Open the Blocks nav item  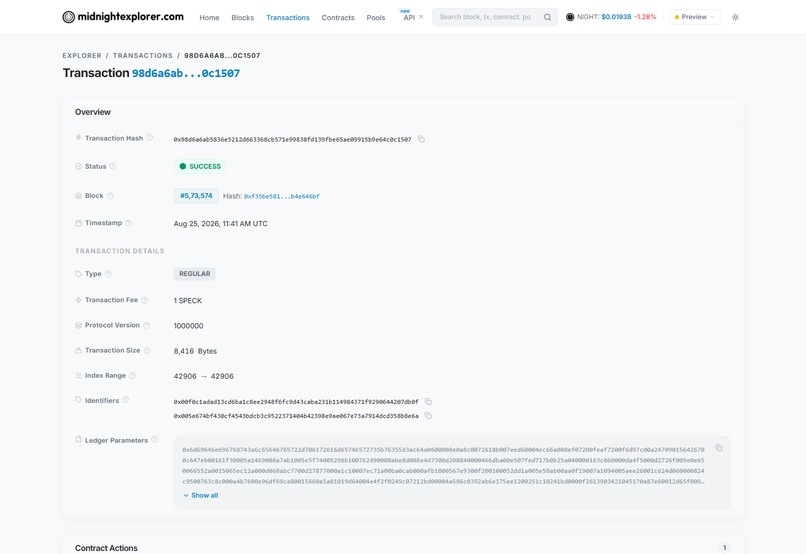click(x=243, y=17)
